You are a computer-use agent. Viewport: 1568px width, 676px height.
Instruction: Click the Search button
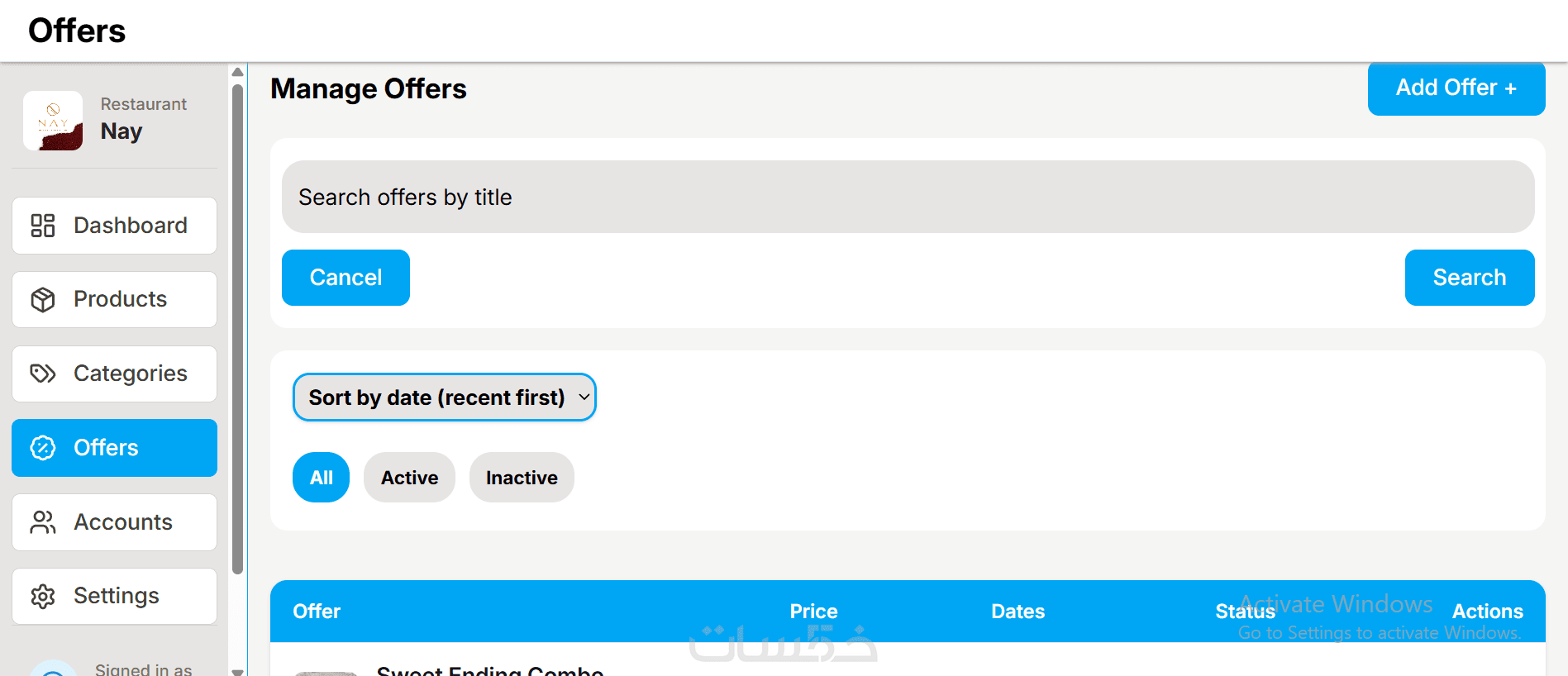point(1470,278)
